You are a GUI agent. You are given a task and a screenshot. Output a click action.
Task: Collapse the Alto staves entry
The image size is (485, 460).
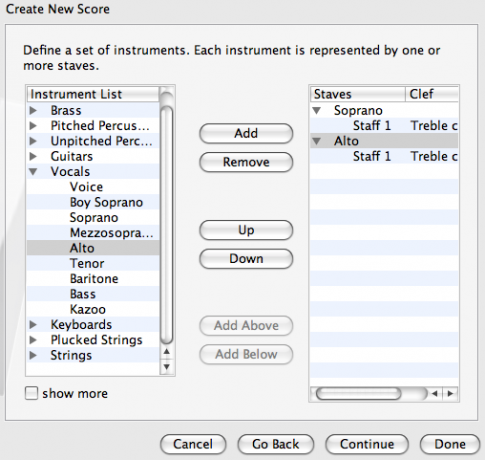(x=317, y=141)
